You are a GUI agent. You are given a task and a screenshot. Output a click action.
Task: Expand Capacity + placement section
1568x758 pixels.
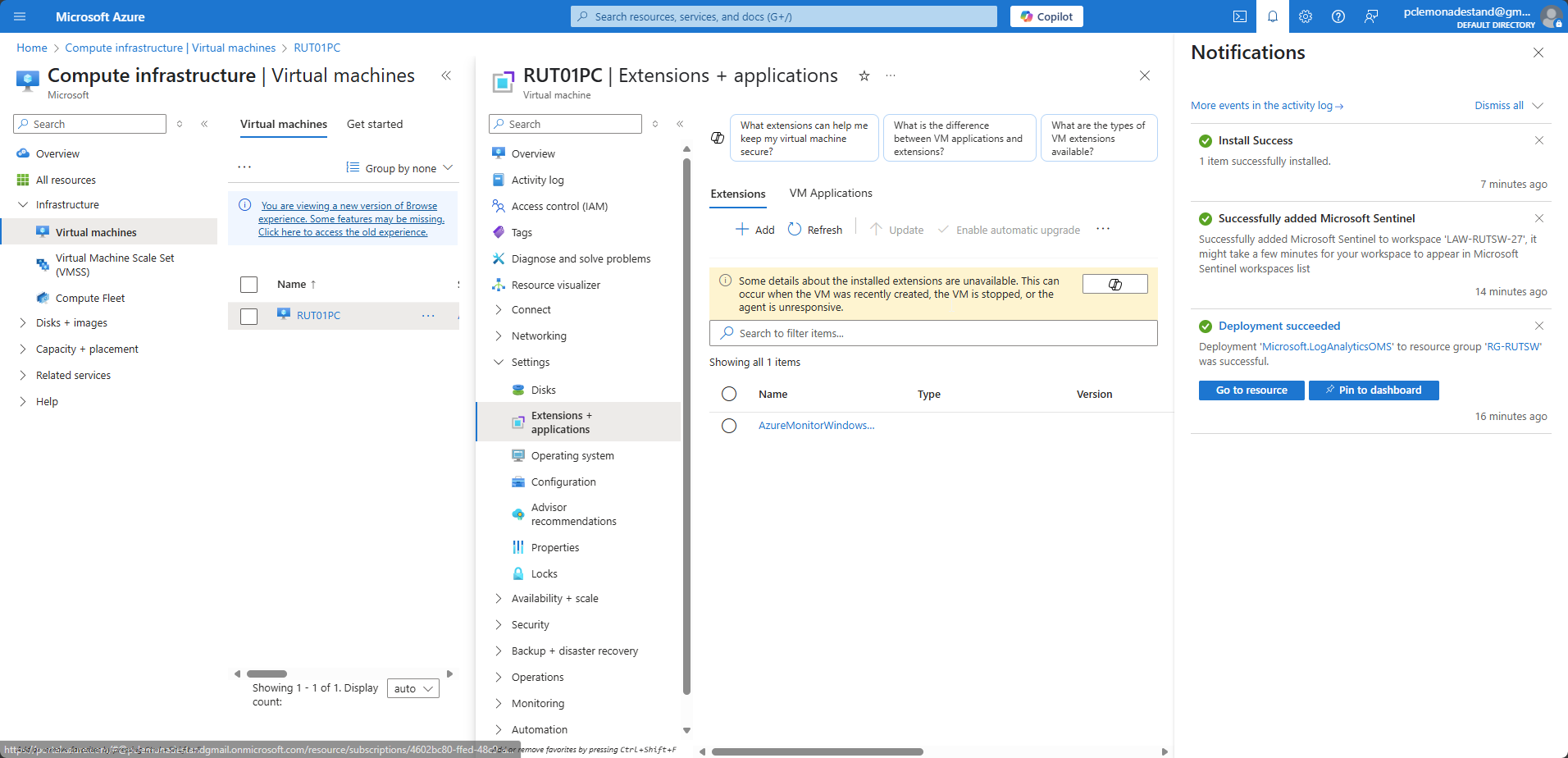pos(23,349)
